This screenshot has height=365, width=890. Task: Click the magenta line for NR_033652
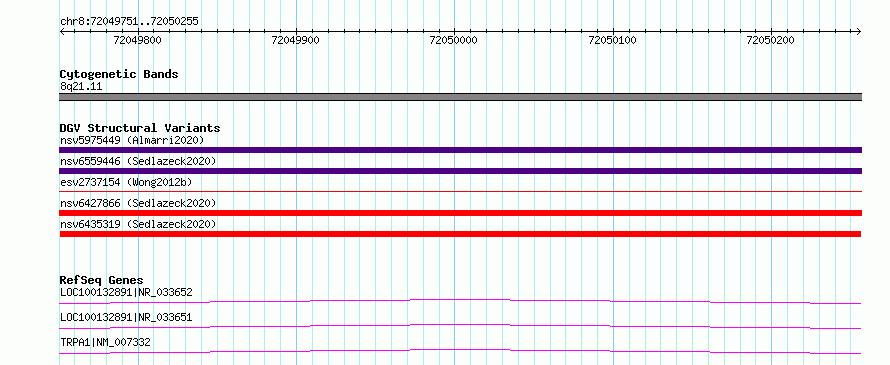[461, 301]
